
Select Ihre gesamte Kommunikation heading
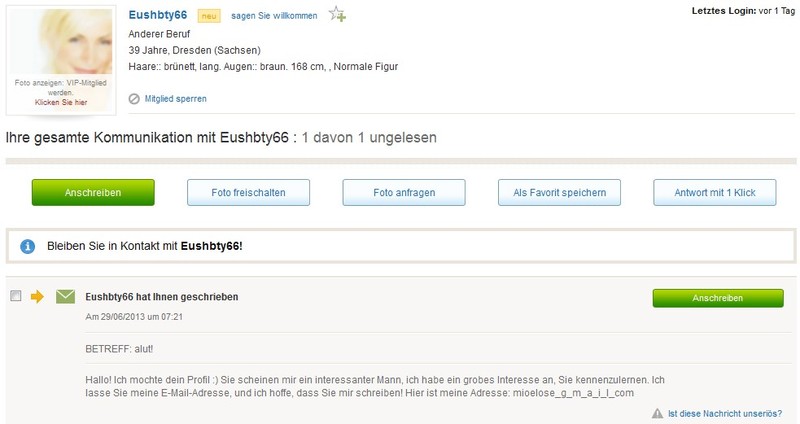pos(221,138)
